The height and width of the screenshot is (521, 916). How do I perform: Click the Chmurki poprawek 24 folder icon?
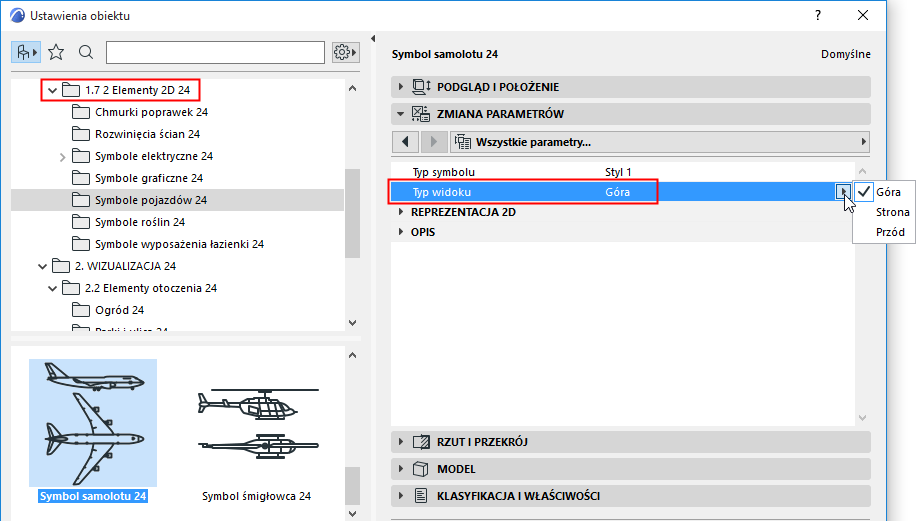pos(81,112)
